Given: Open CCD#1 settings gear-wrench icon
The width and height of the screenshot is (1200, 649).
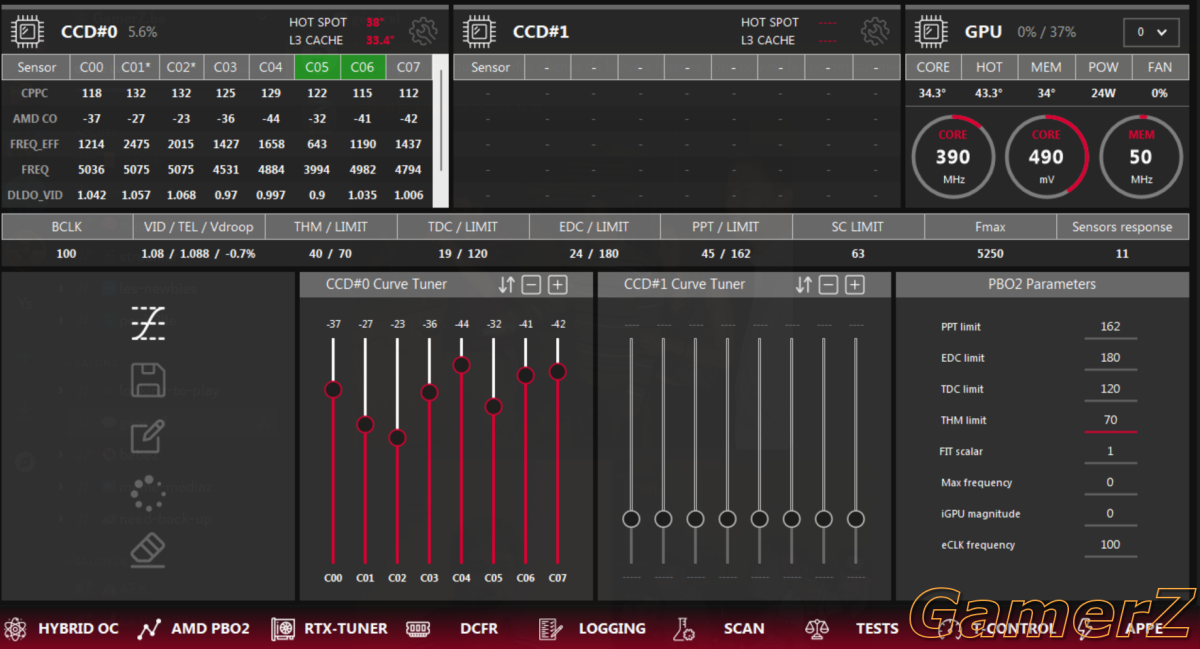Looking at the screenshot, I should [875, 31].
